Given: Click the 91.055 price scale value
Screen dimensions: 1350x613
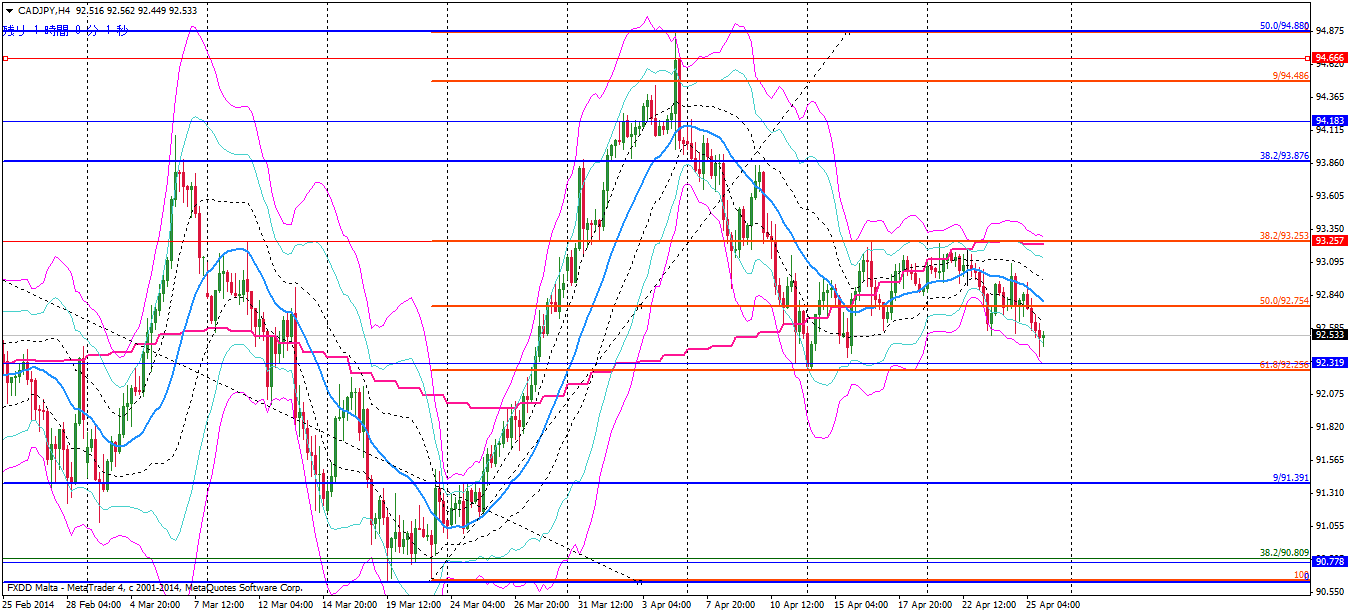Looking at the screenshot, I should [1330, 525].
